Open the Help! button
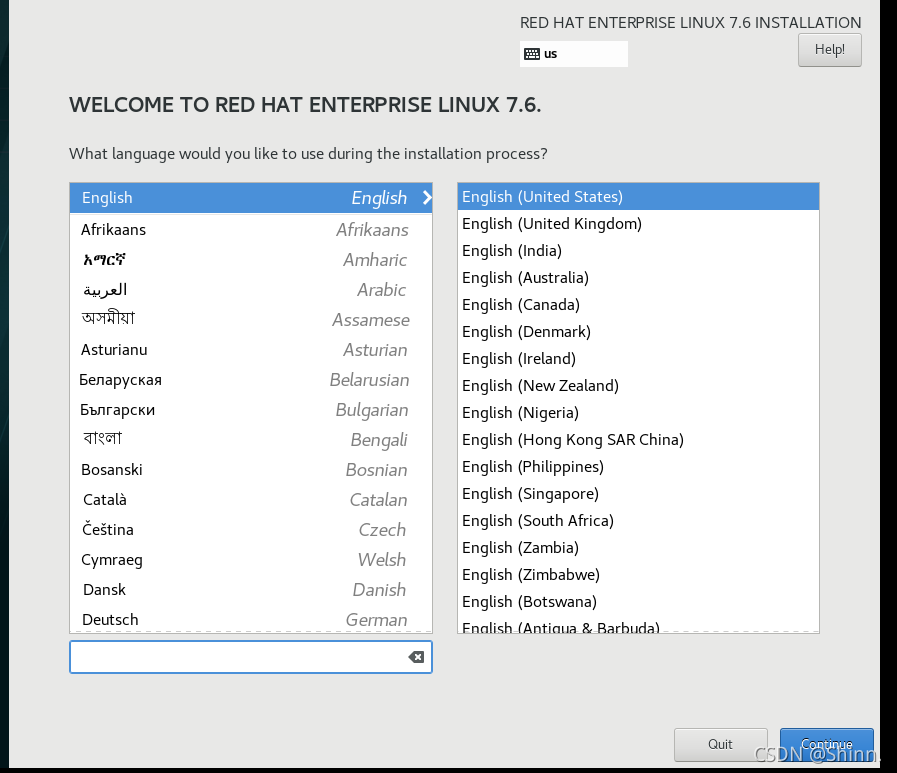Screen dimensions: 897x773 (x=829, y=50)
